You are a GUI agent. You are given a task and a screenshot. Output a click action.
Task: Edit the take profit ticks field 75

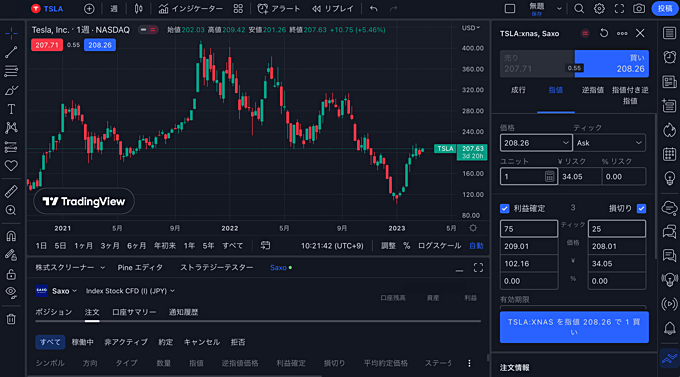click(x=529, y=229)
